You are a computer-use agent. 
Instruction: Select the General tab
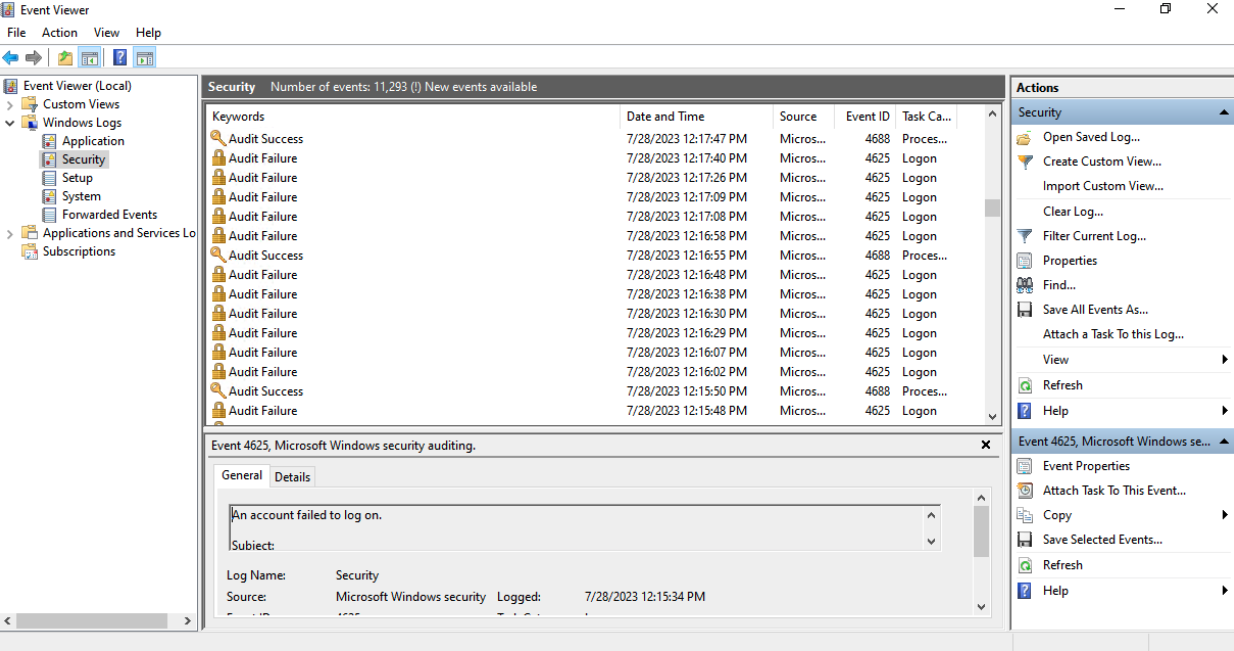click(x=242, y=476)
